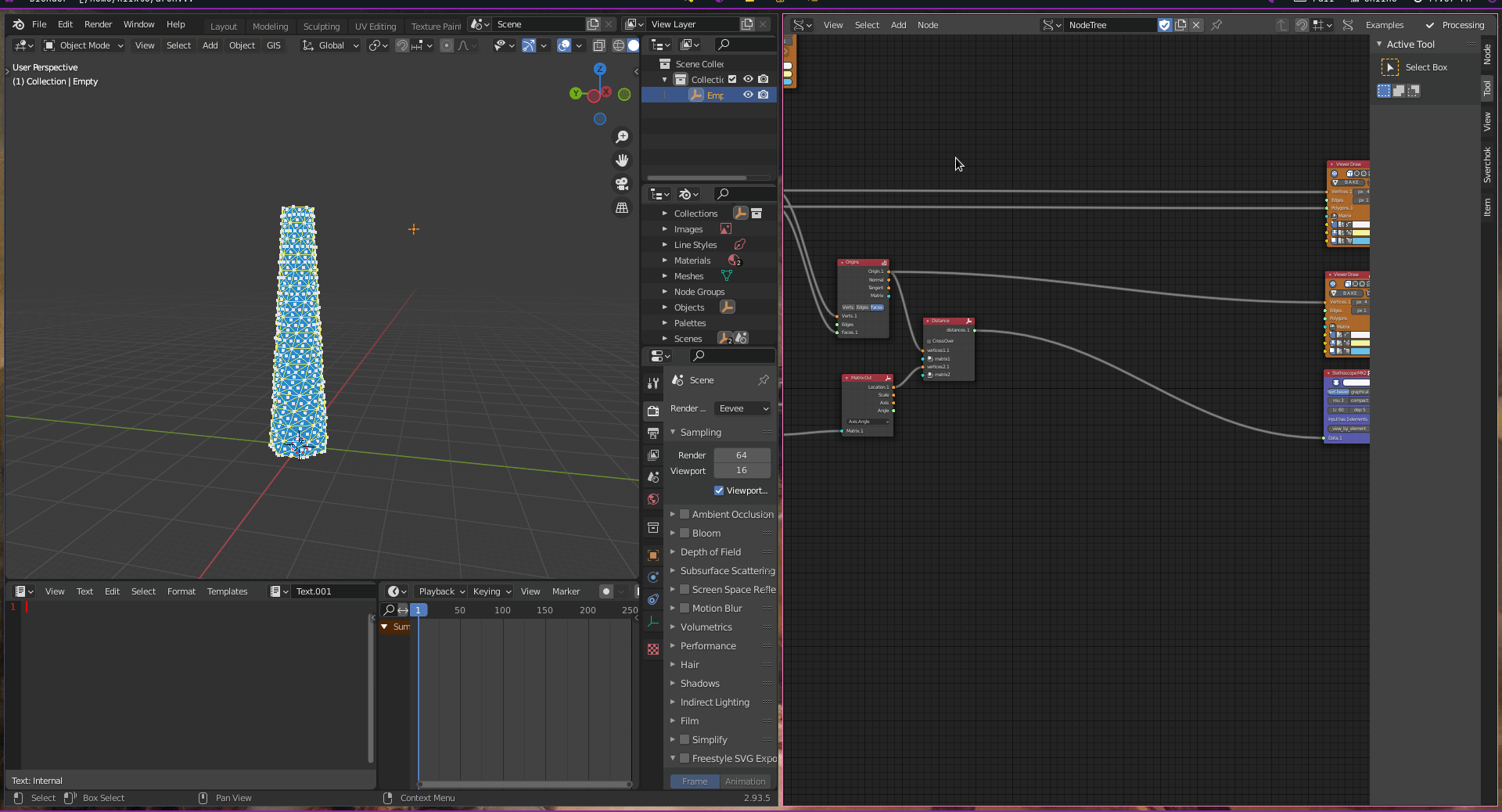Click the viewport zoom magnifier icon
This screenshot has width=1502, height=812.
(622, 137)
